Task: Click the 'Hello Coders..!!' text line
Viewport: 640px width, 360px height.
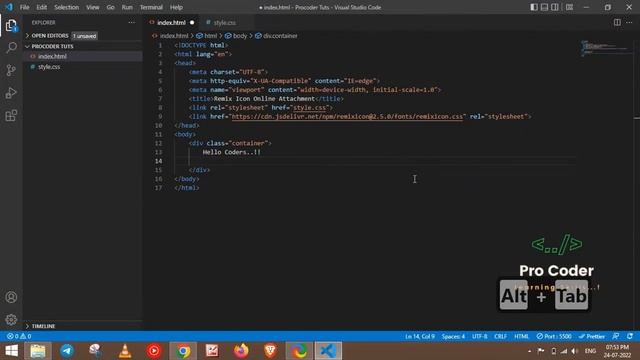Action: click(231, 152)
